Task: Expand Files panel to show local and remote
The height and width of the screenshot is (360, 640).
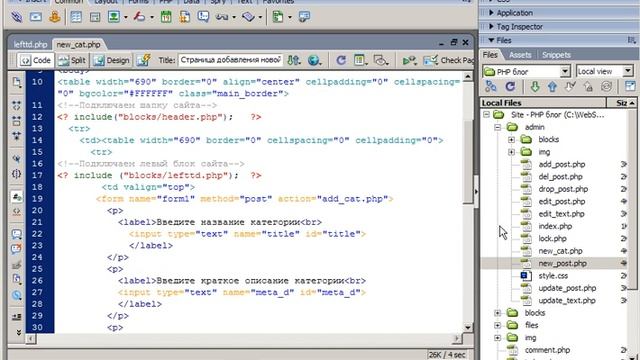Action: 630,87
